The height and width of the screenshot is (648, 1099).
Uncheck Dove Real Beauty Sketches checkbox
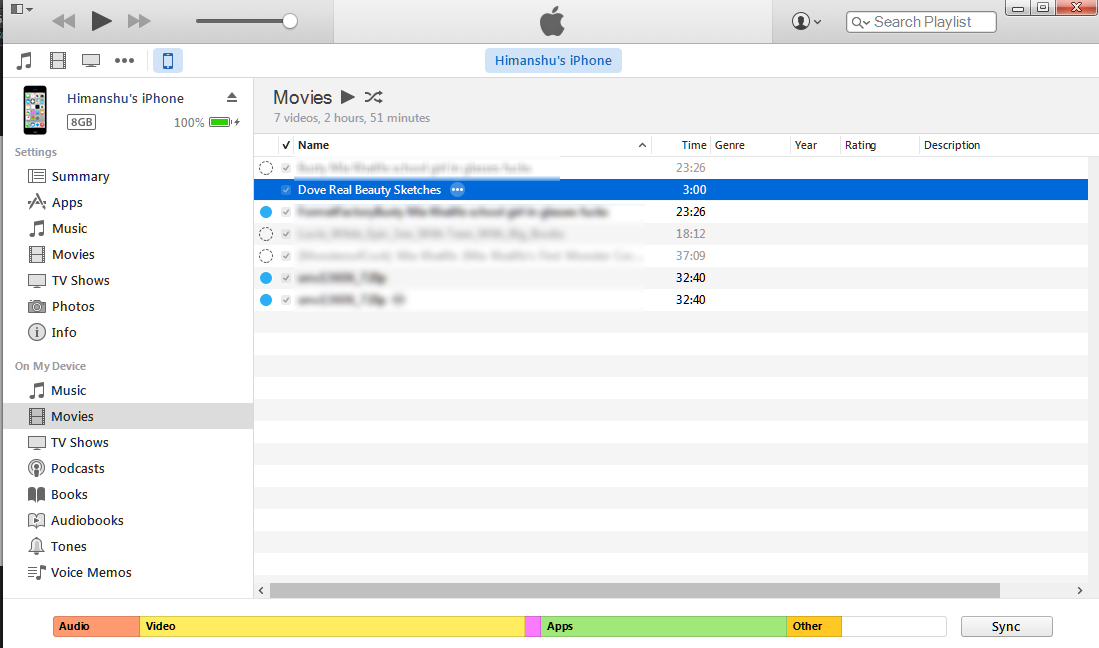[286, 190]
